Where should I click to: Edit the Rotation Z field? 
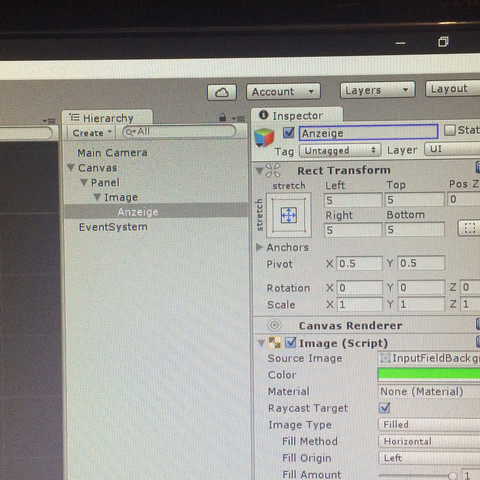point(470,287)
